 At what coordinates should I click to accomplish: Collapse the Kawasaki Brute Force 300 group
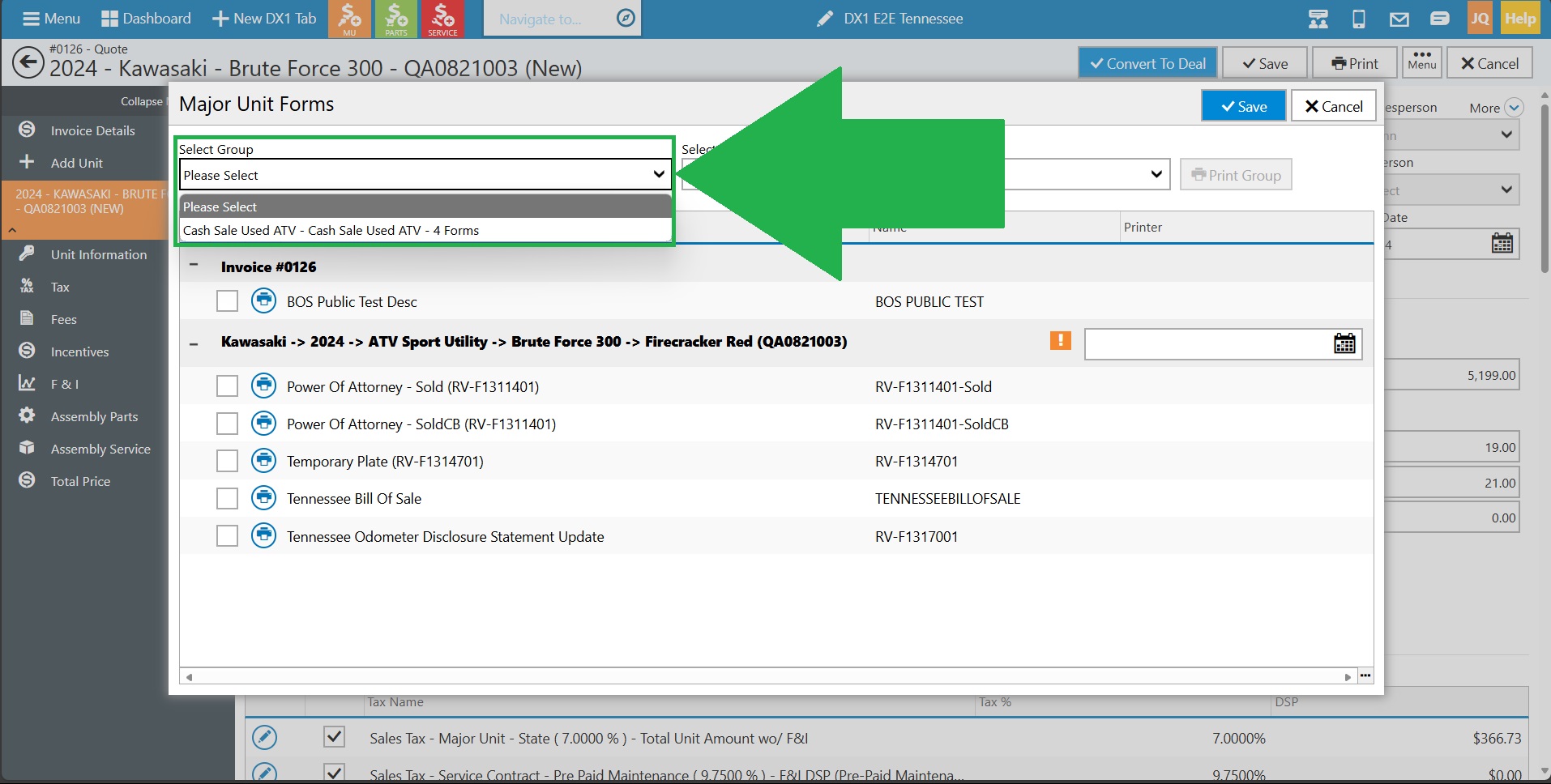tap(194, 343)
